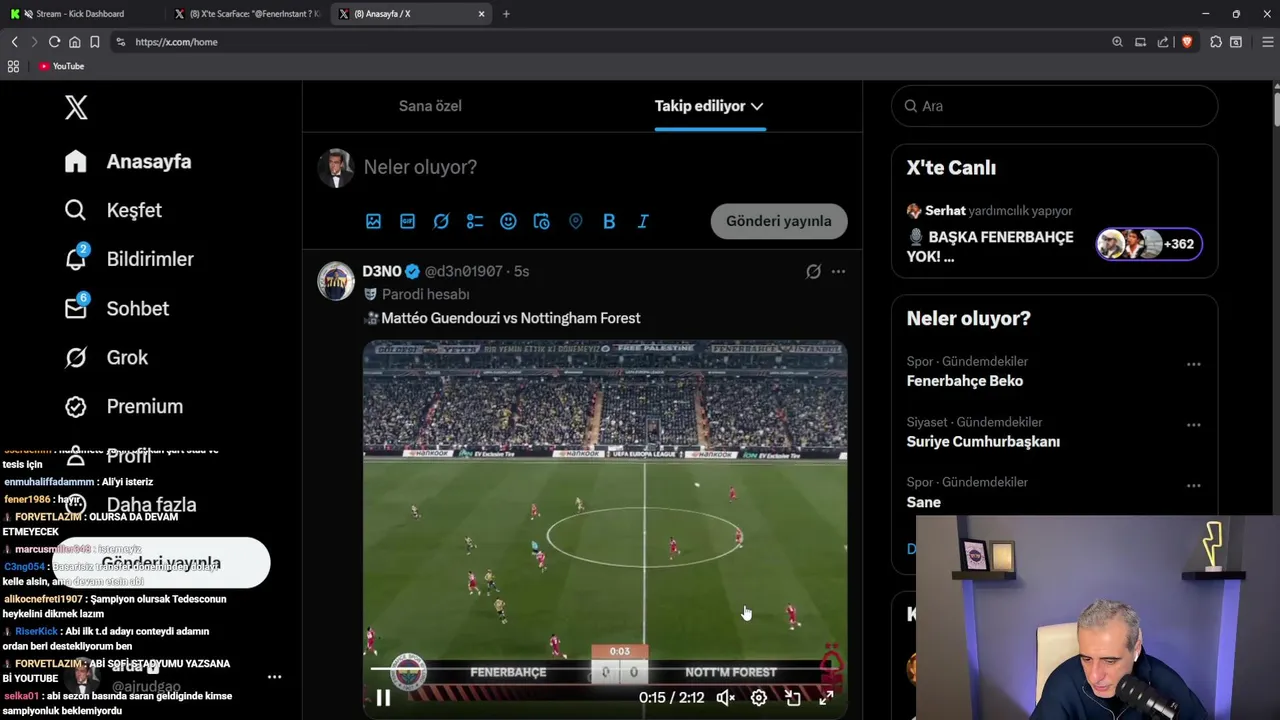The width and height of the screenshot is (1280, 720).
Task: Open the emoji picker in composer
Action: coord(508,221)
